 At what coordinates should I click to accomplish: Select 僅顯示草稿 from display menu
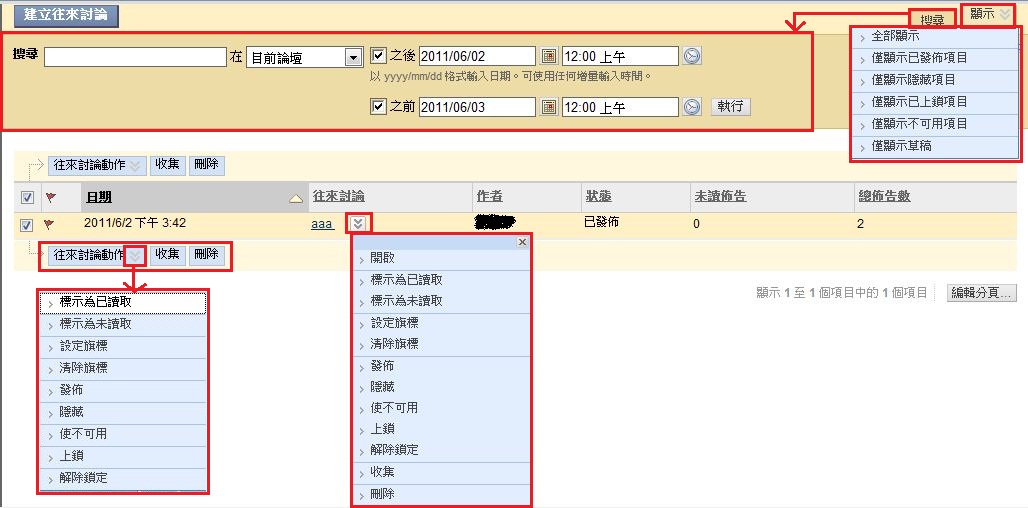901,146
